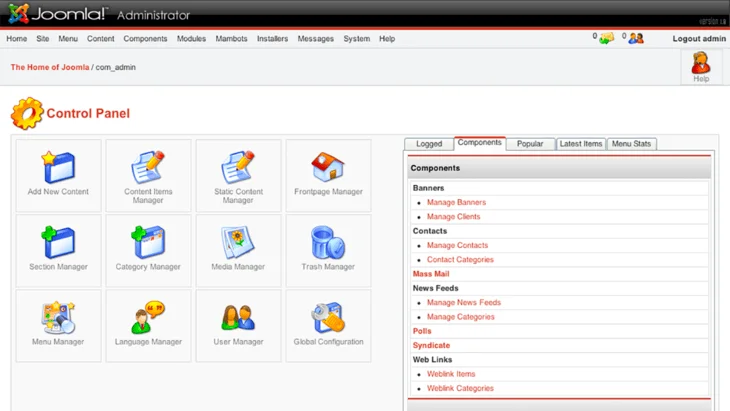Image resolution: width=730 pixels, height=411 pixels.
Task: Open the Help menu in menu bar
Action: point(387,39)
